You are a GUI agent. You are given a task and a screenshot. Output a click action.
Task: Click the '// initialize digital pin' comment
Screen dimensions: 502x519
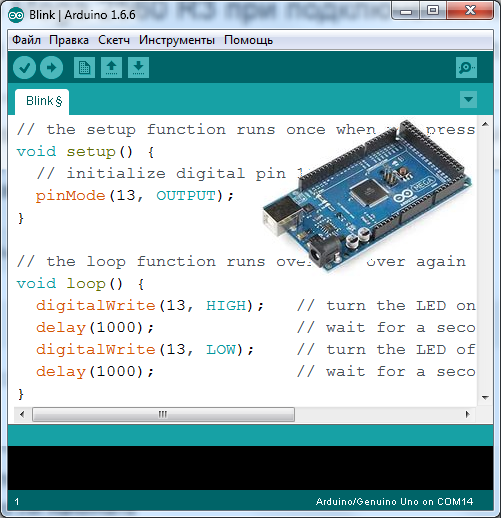coord(161,174)
